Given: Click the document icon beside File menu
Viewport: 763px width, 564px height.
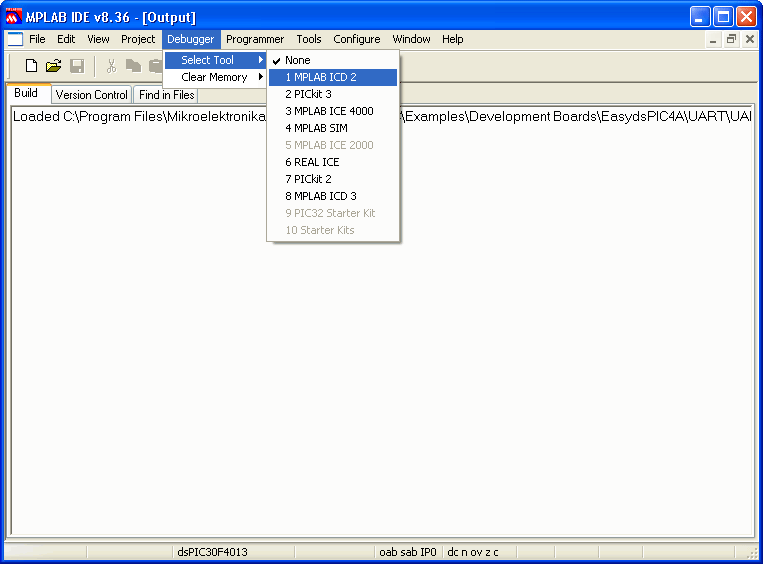Looking at the screenshot, I should pyautogui.click(x=15, y=39).
